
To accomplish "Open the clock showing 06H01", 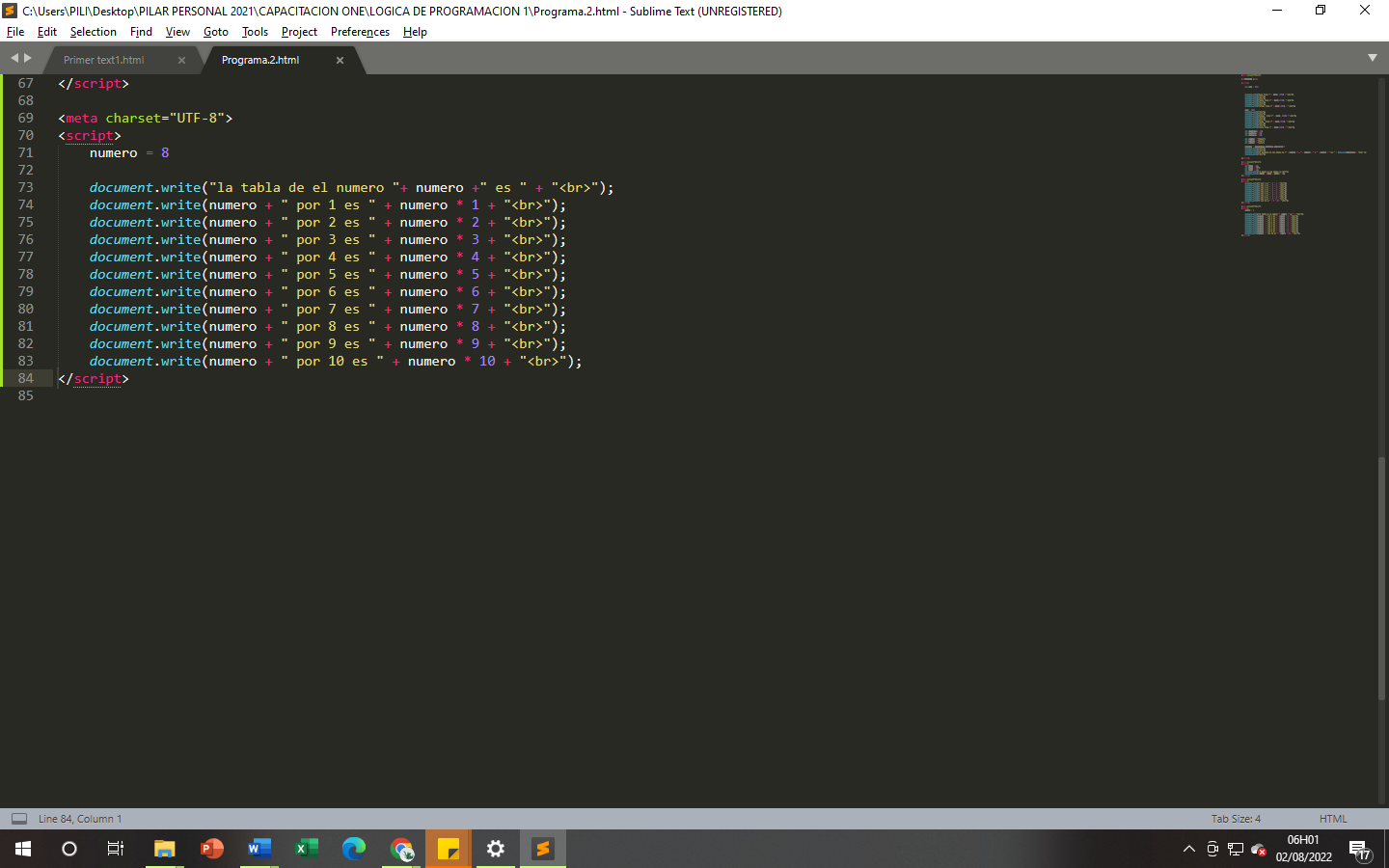I will point(1303,849).
